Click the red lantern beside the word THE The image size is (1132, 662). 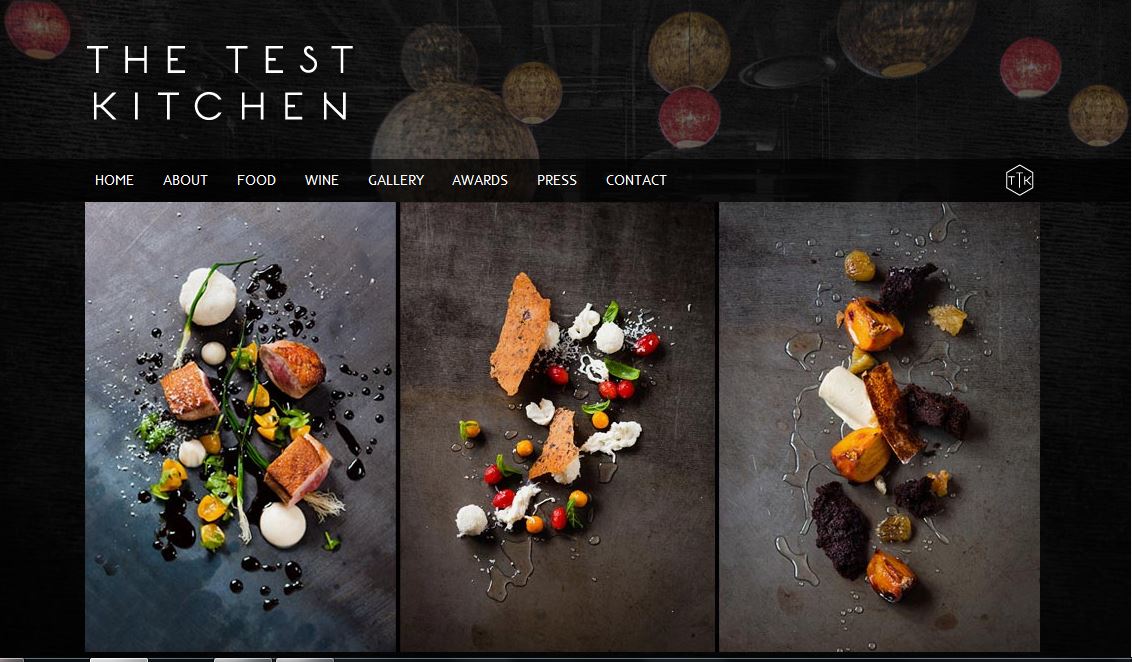coord(38,29)
